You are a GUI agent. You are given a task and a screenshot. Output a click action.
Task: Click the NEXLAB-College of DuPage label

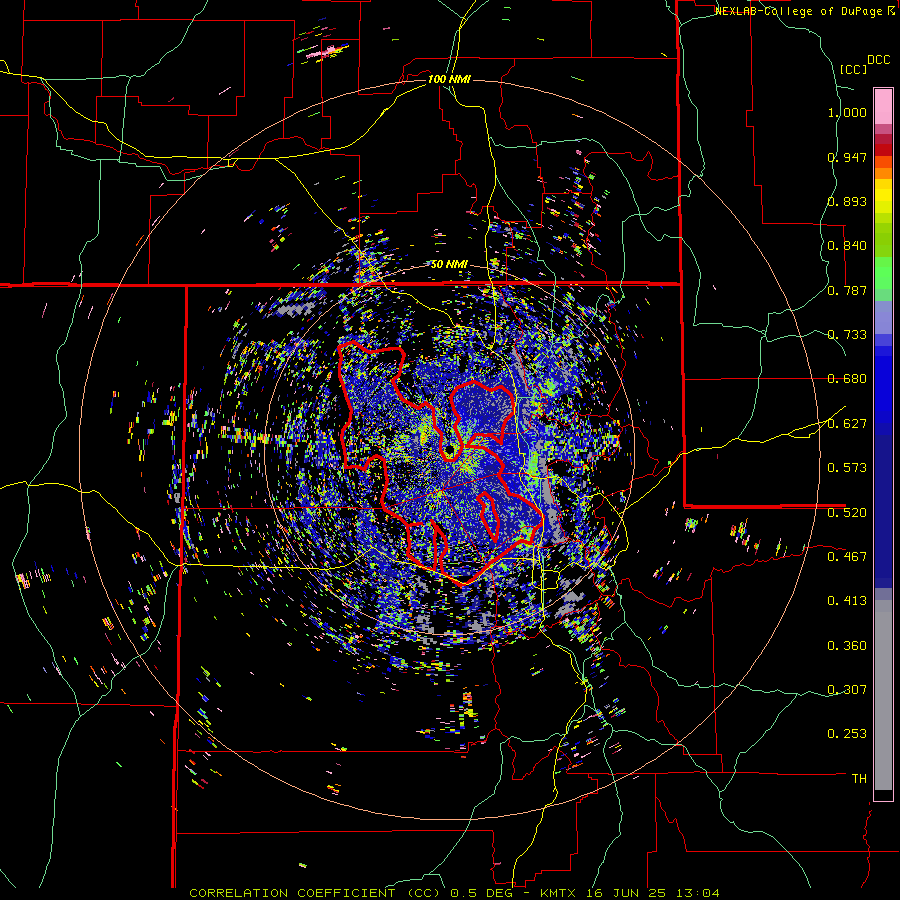798,11
